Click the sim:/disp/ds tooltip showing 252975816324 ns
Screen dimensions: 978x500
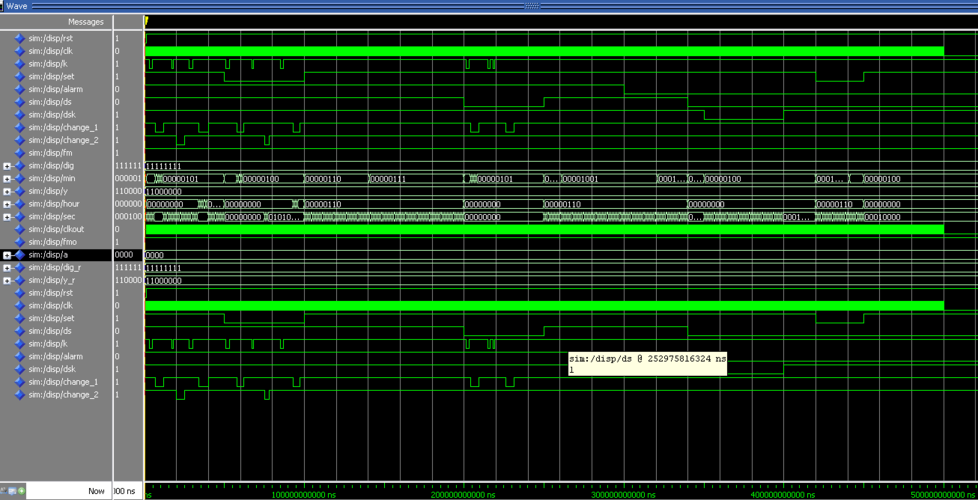point(647,364)
